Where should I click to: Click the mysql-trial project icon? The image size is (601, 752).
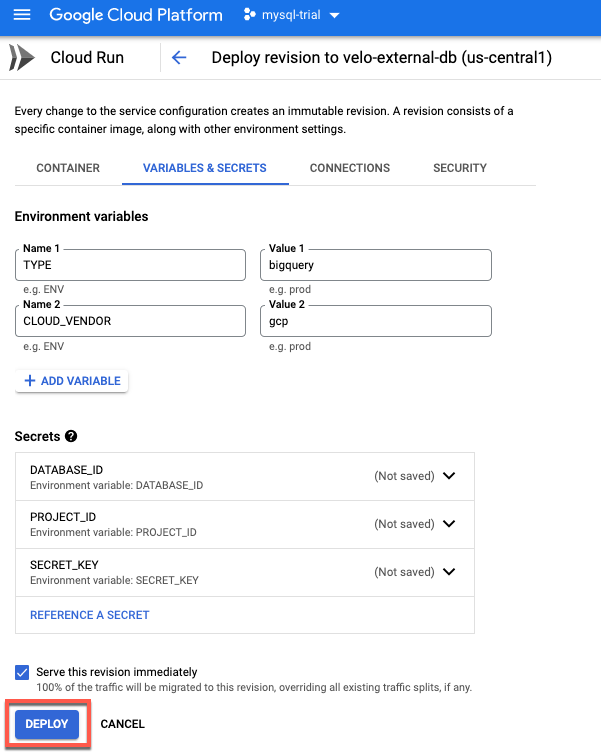pos(249,15)
